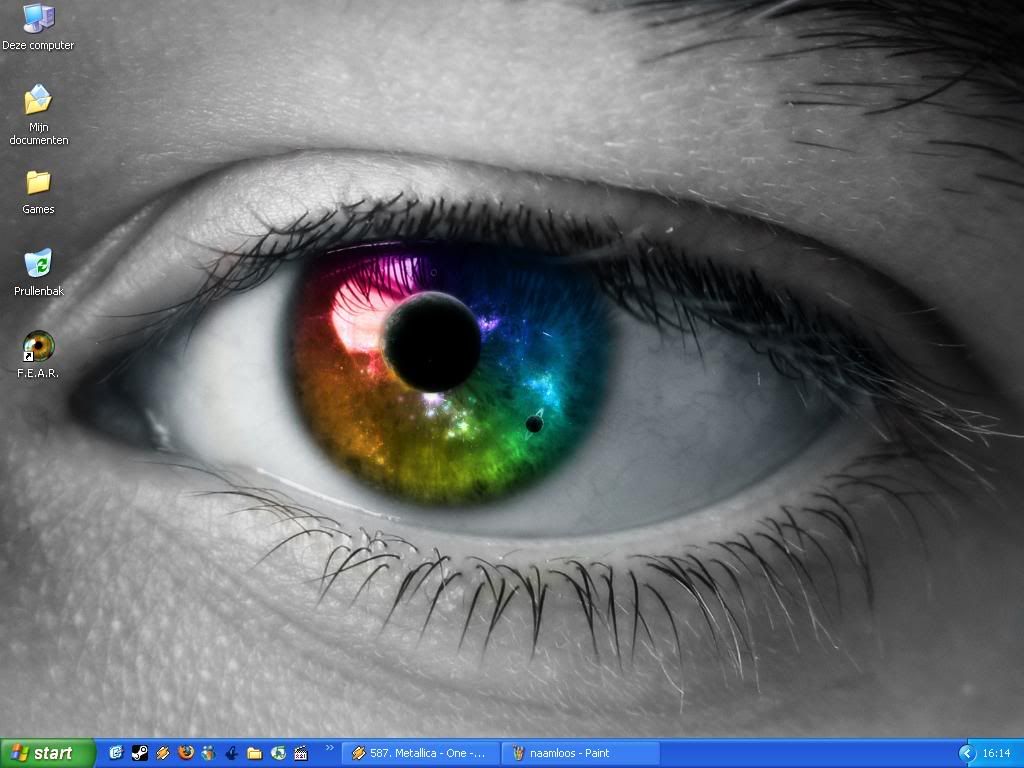Open the Prullenbak recycle bin icon
Screen dimensions: 1024x768
pos(39,273)
